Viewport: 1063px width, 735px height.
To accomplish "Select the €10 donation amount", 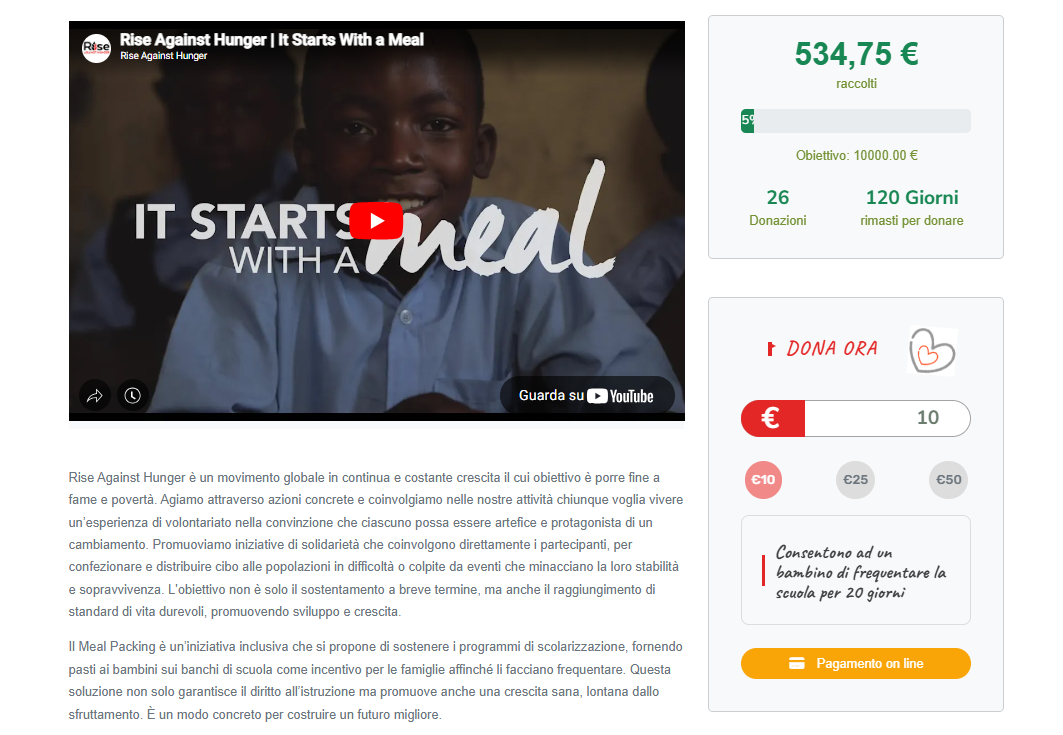I will tap(763, 480).
